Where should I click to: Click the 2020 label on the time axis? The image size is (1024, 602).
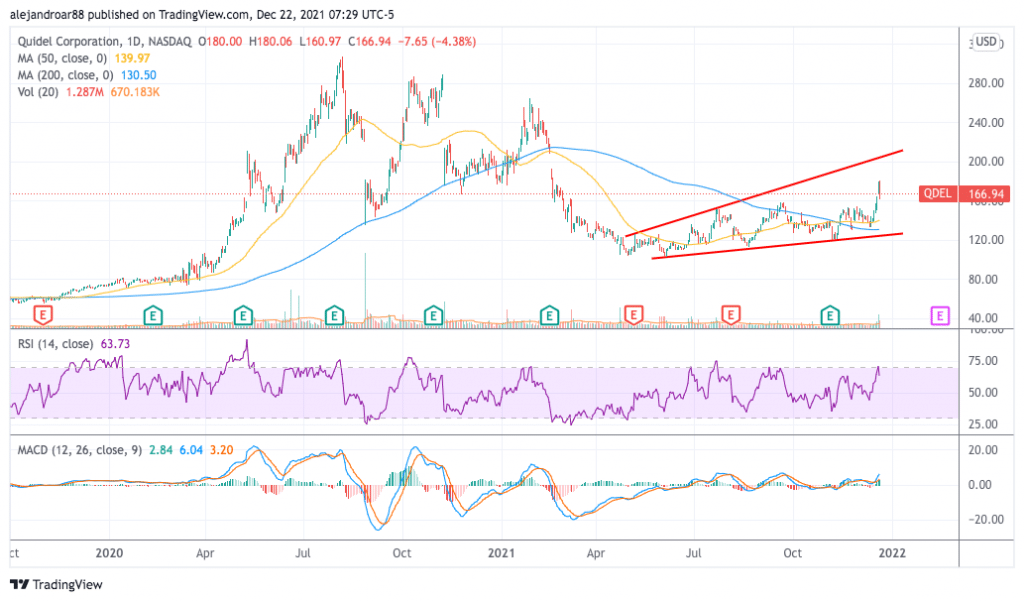point(109,553)
